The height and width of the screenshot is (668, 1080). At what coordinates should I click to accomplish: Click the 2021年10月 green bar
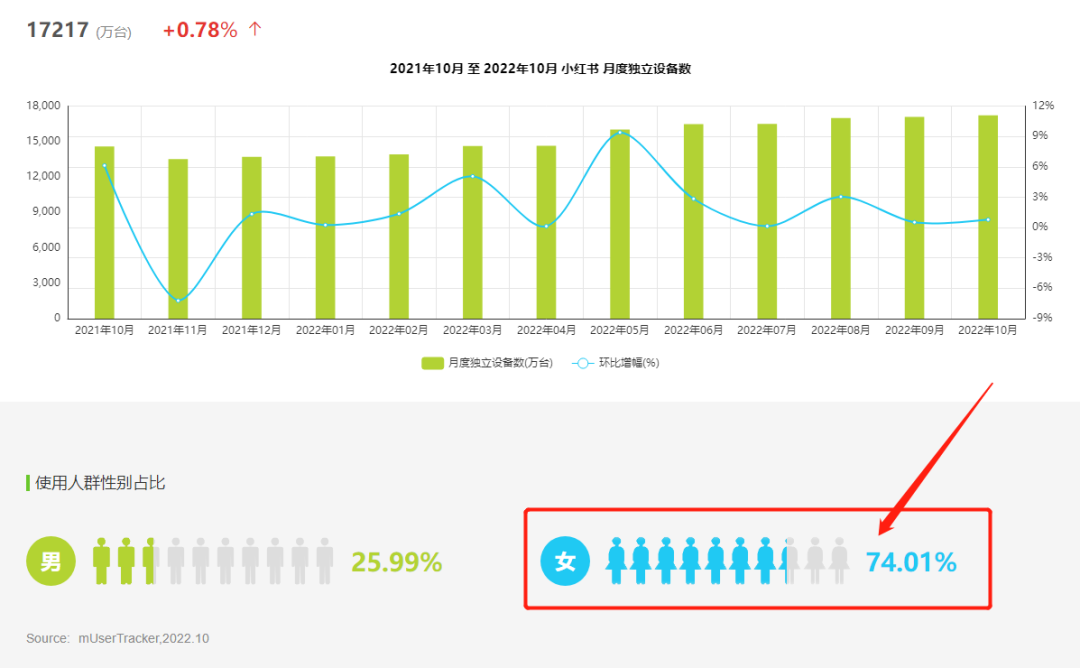[x=105, y=232]
